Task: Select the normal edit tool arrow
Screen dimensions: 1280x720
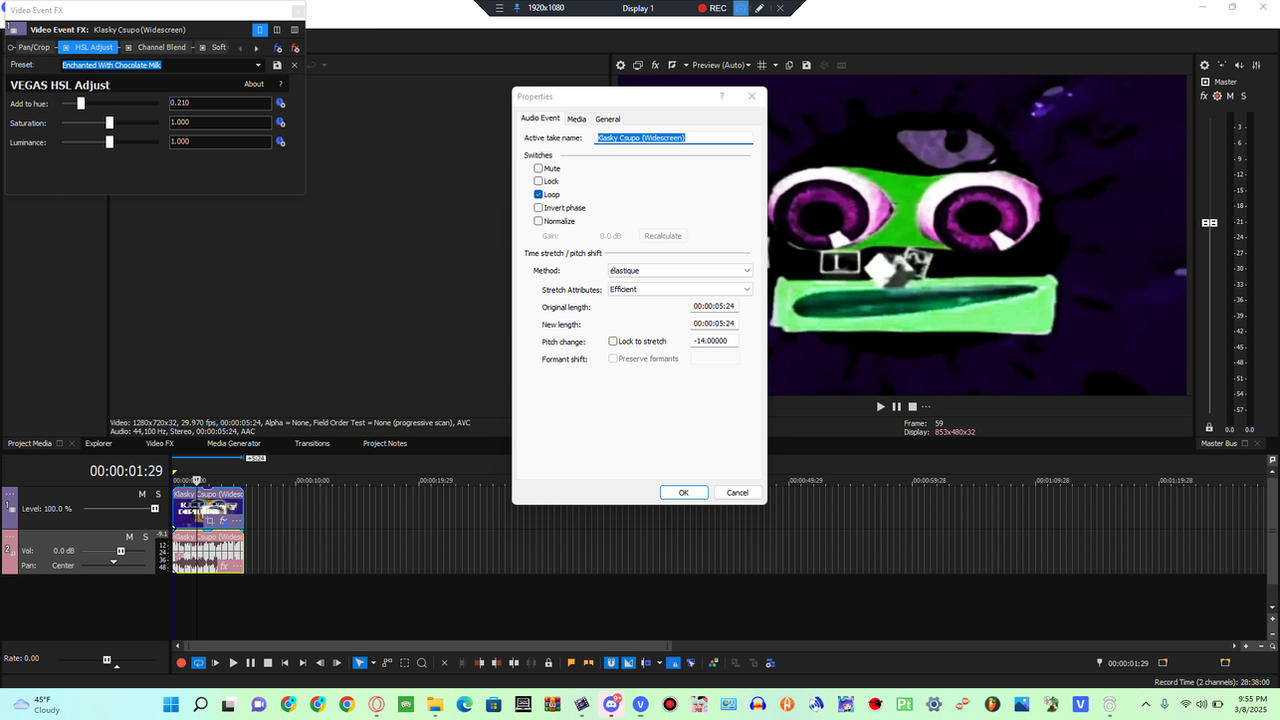Action: [360, 663]
